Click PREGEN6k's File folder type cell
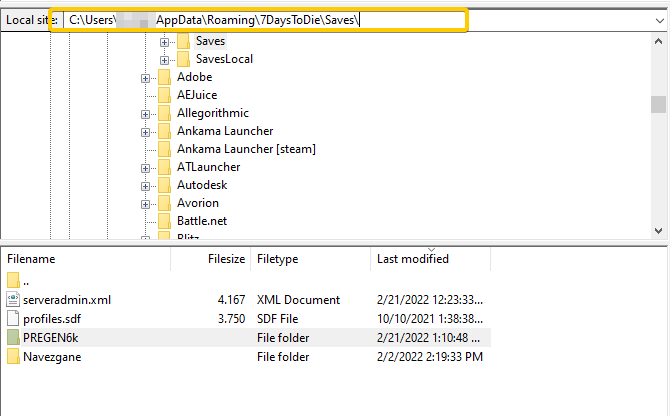 point(283,338)
